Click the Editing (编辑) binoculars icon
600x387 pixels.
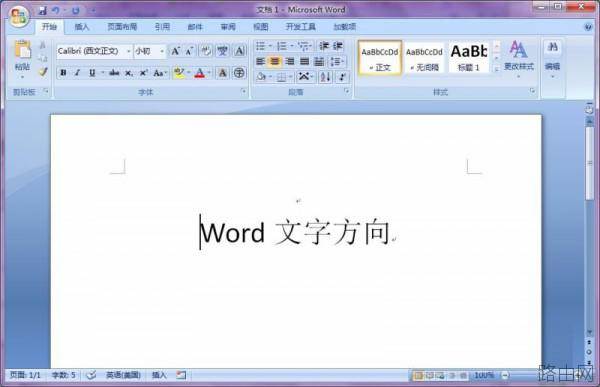pyautogui.click(x=552, y=48)
